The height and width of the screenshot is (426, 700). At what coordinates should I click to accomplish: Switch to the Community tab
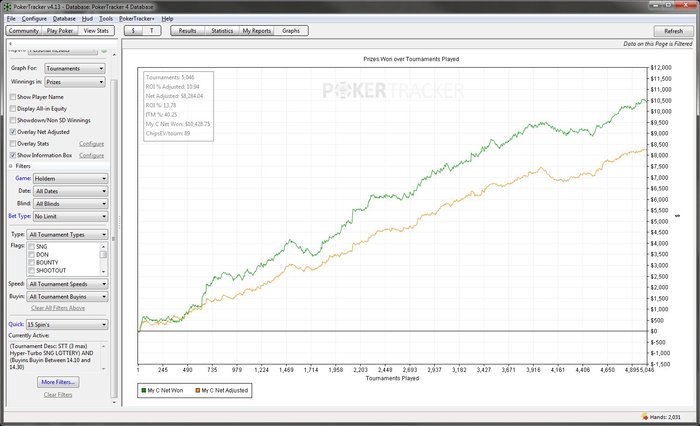pyautogui.click(x=24, y=31)
